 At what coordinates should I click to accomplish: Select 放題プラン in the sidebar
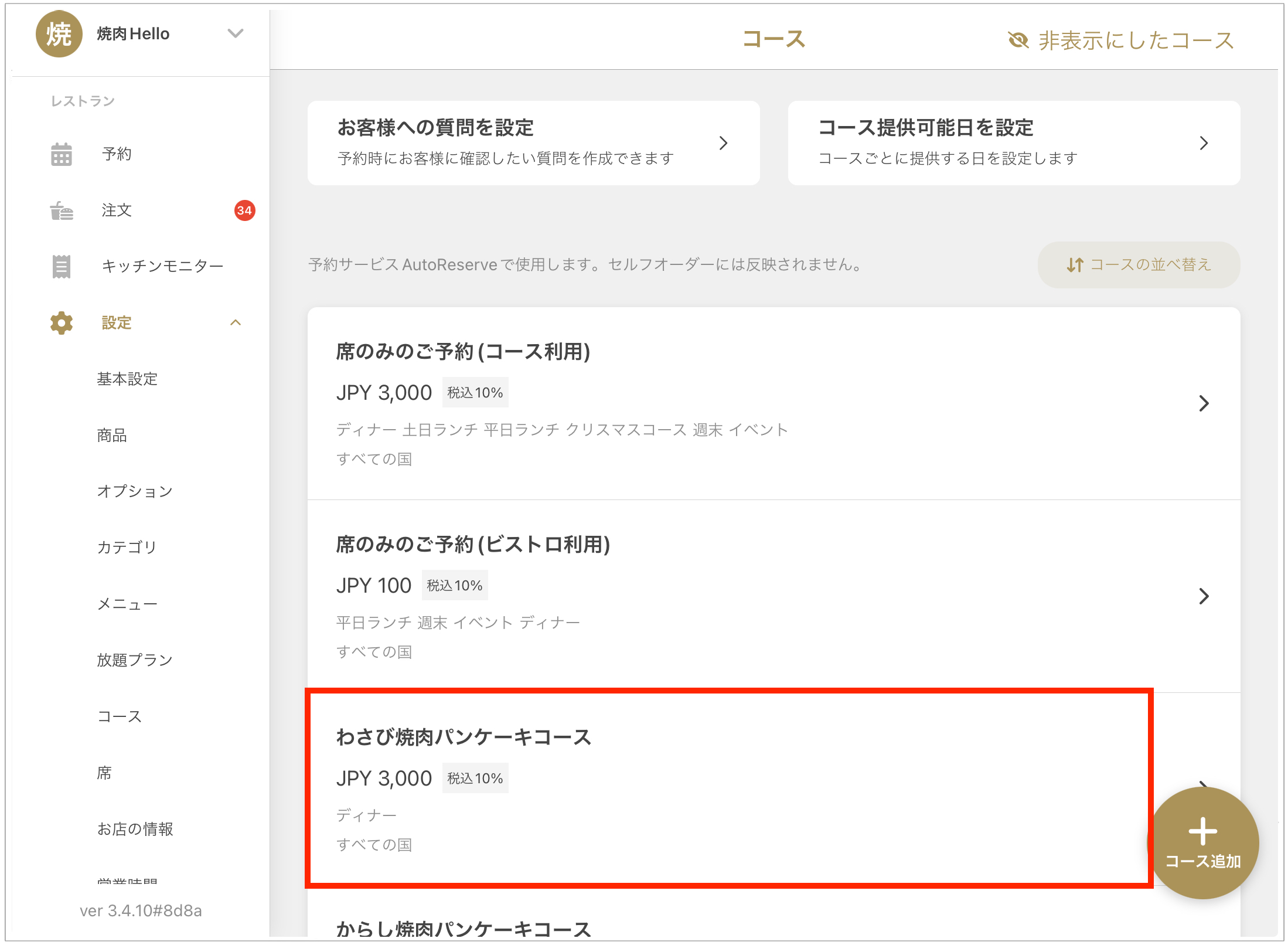135,660
